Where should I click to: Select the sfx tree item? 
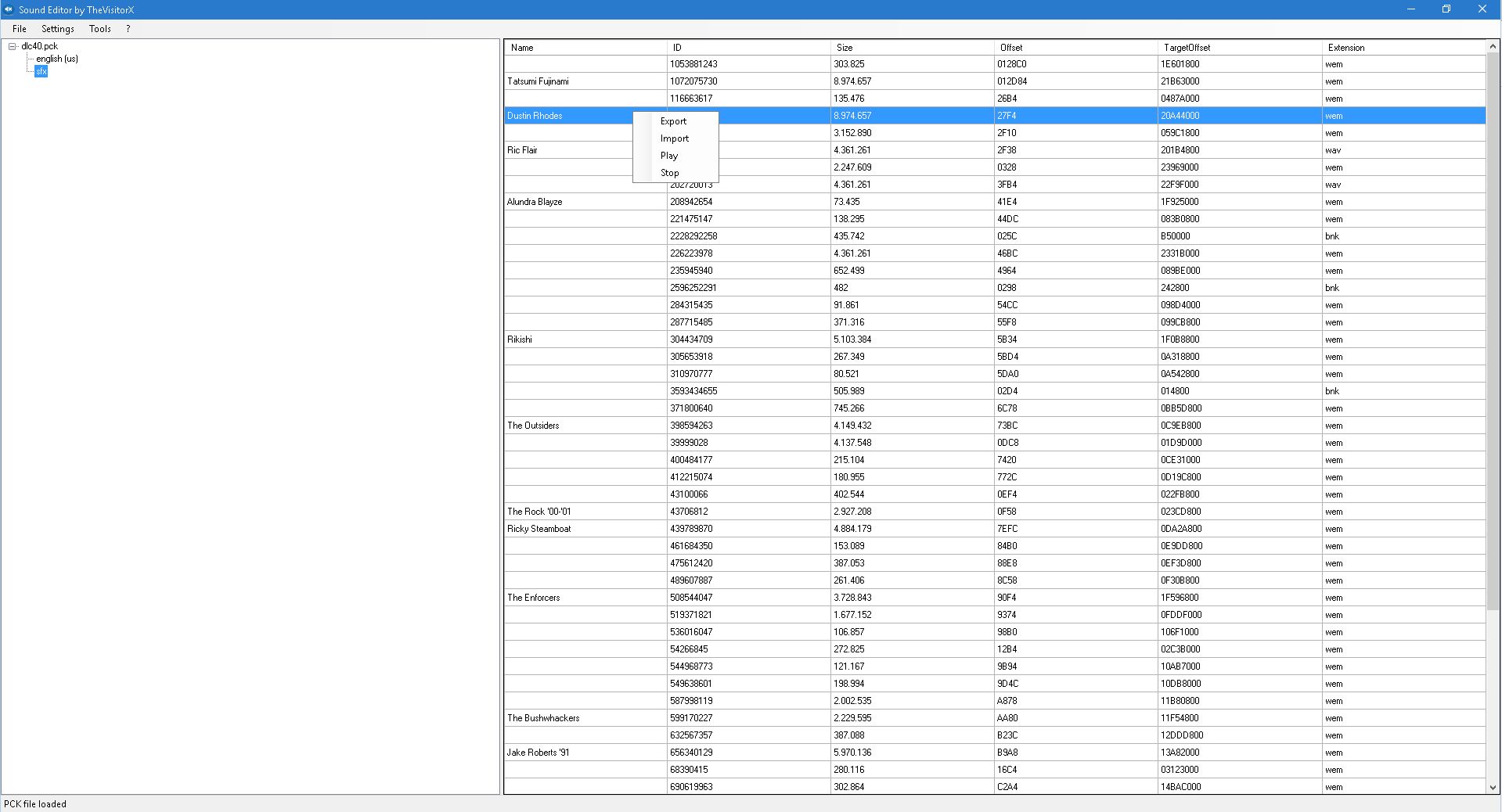41,71
